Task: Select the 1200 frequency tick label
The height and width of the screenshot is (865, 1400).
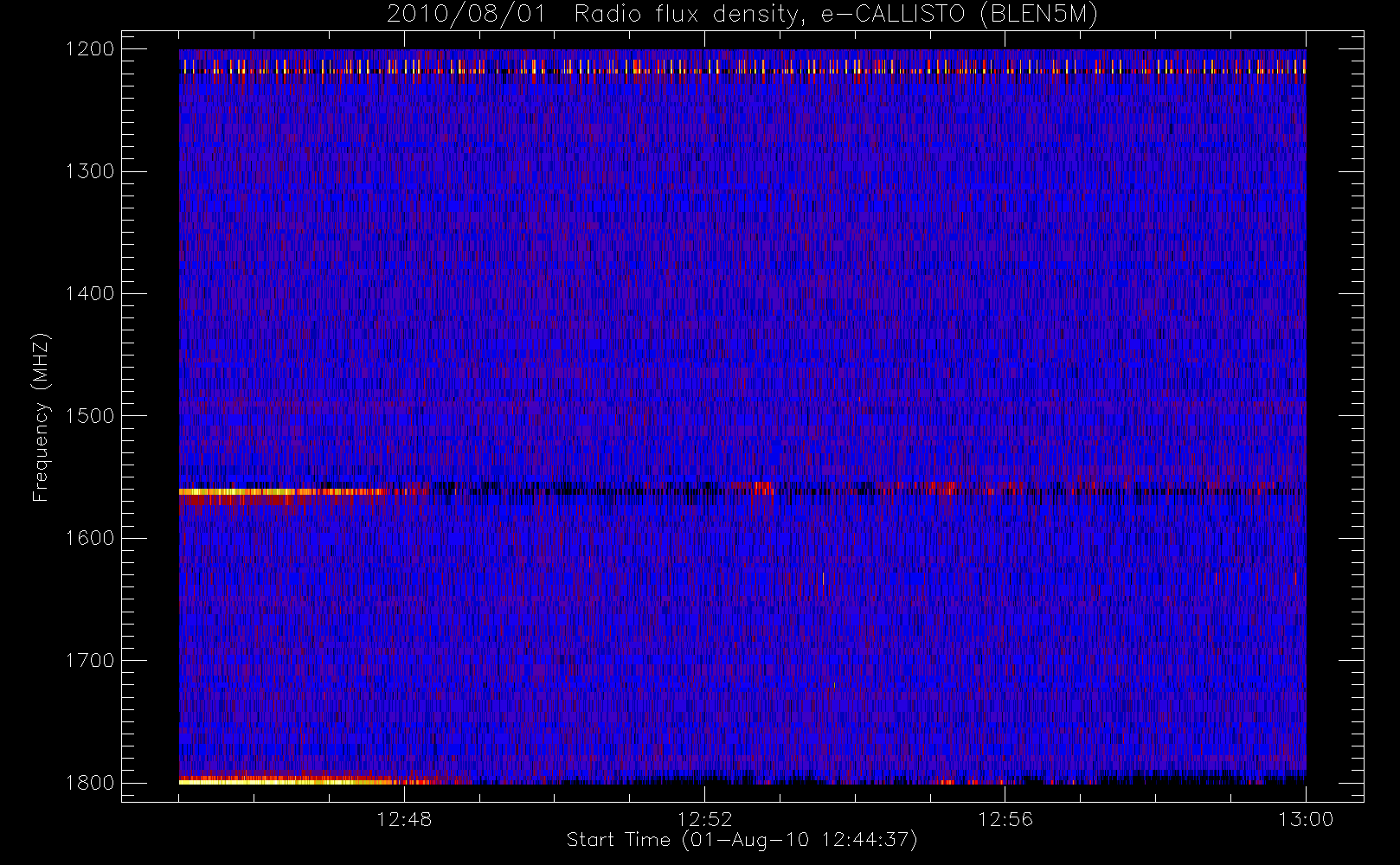Action: [90, 49]
